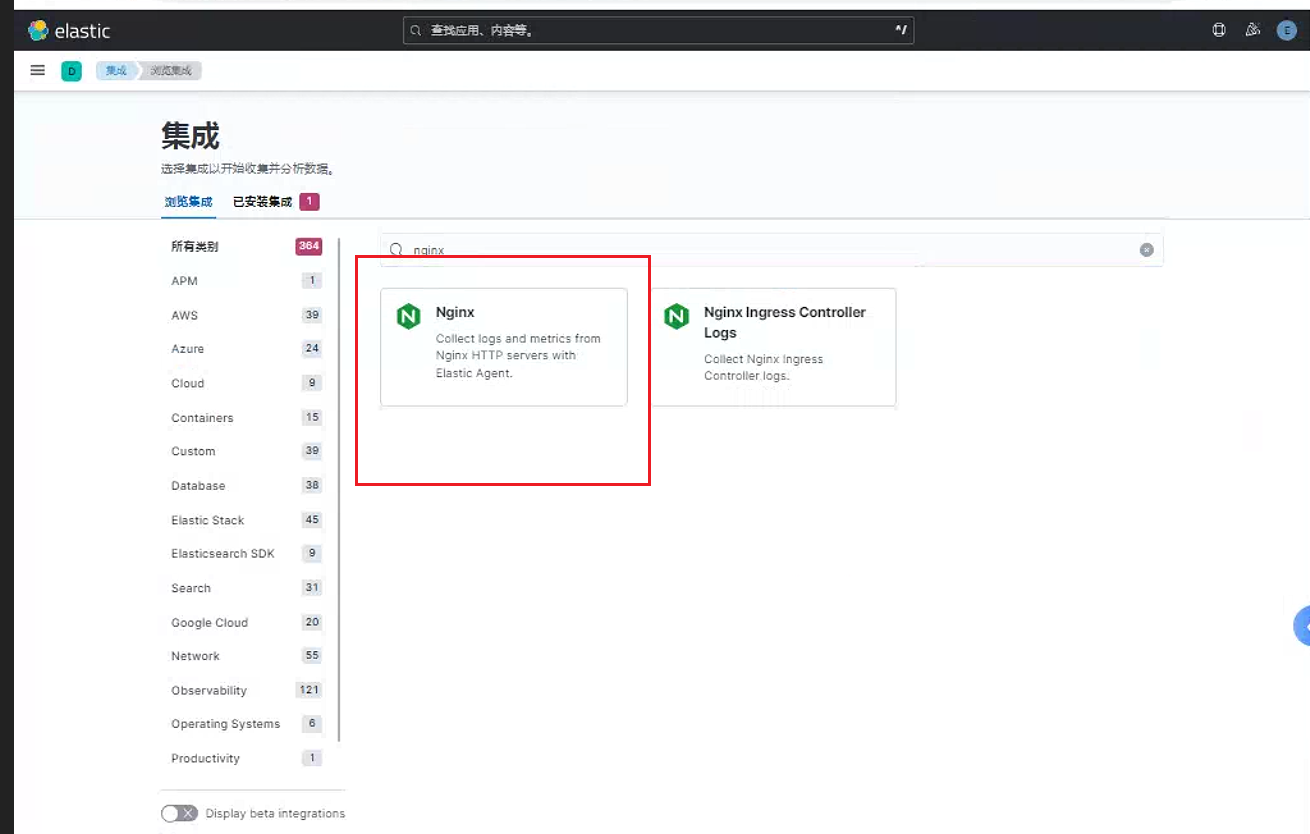The height and width of the screenshot is (834, 1310).
Task: Filter by the Custom category
Action: point(246,451)
